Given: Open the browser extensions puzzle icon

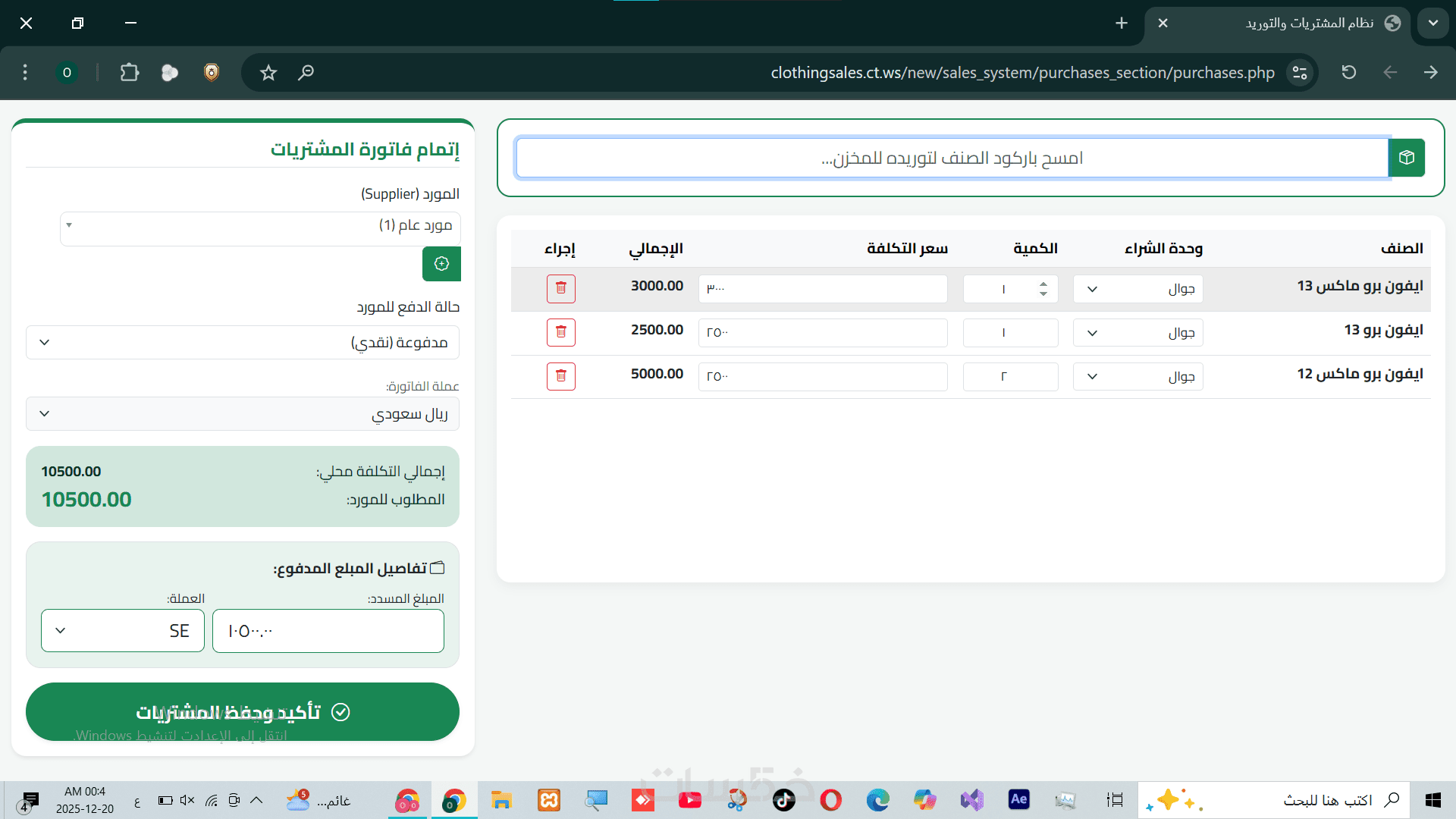Looking at the screenshot, I should 130,73.
